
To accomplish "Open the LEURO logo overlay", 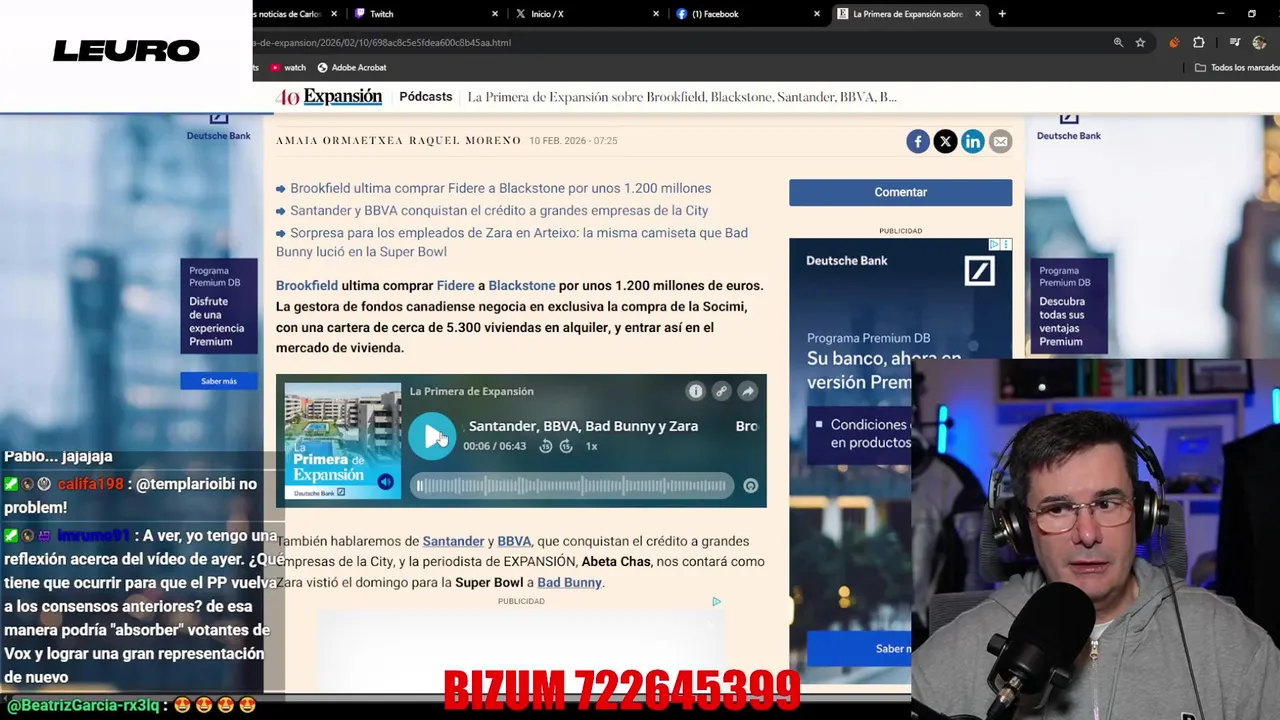I will (x=126, y=50).
